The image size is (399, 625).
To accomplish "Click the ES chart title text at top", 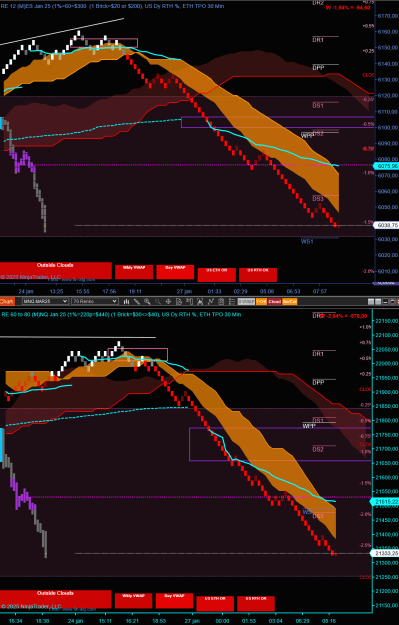I will click(112, 6).
